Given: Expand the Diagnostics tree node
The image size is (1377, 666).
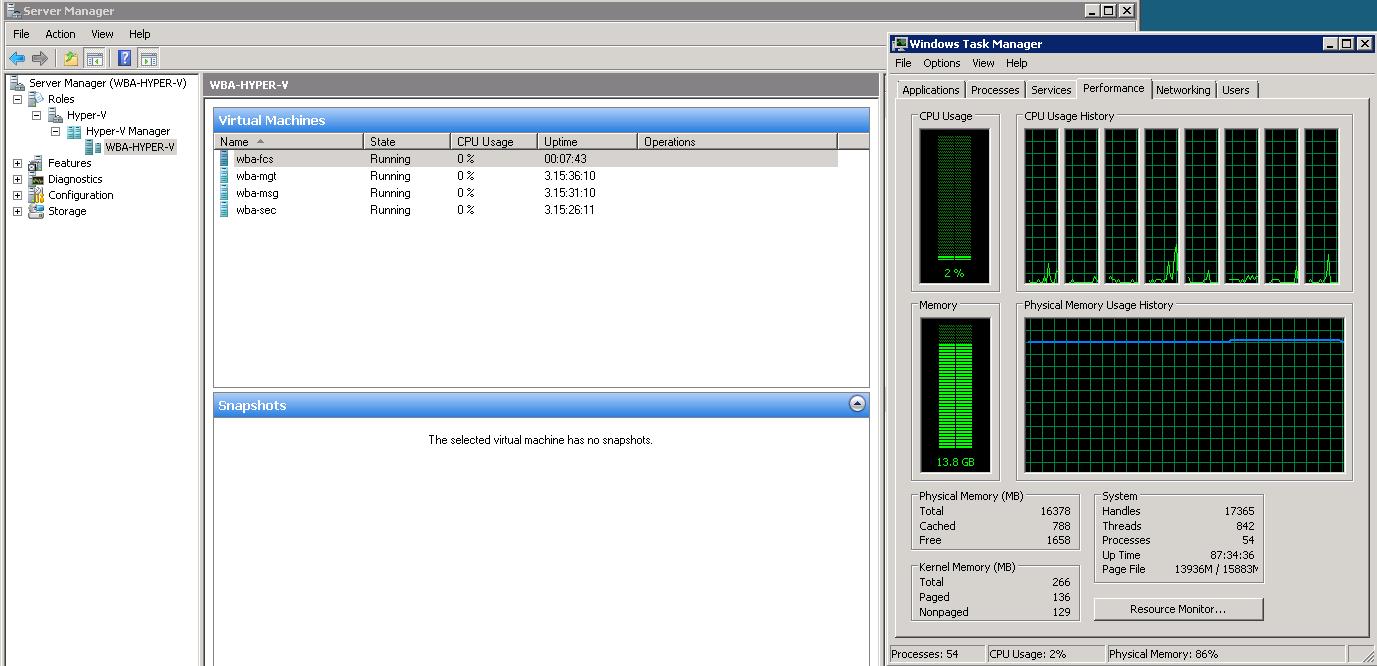Looking at the screenshot, I should coord(17,179).
